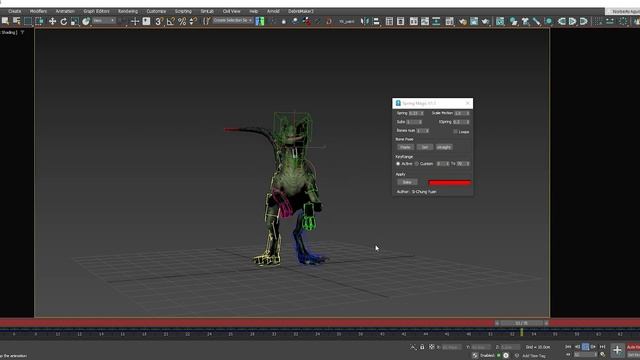
Task: Toggle the Ribbon display icon
Action: point(413,21)
